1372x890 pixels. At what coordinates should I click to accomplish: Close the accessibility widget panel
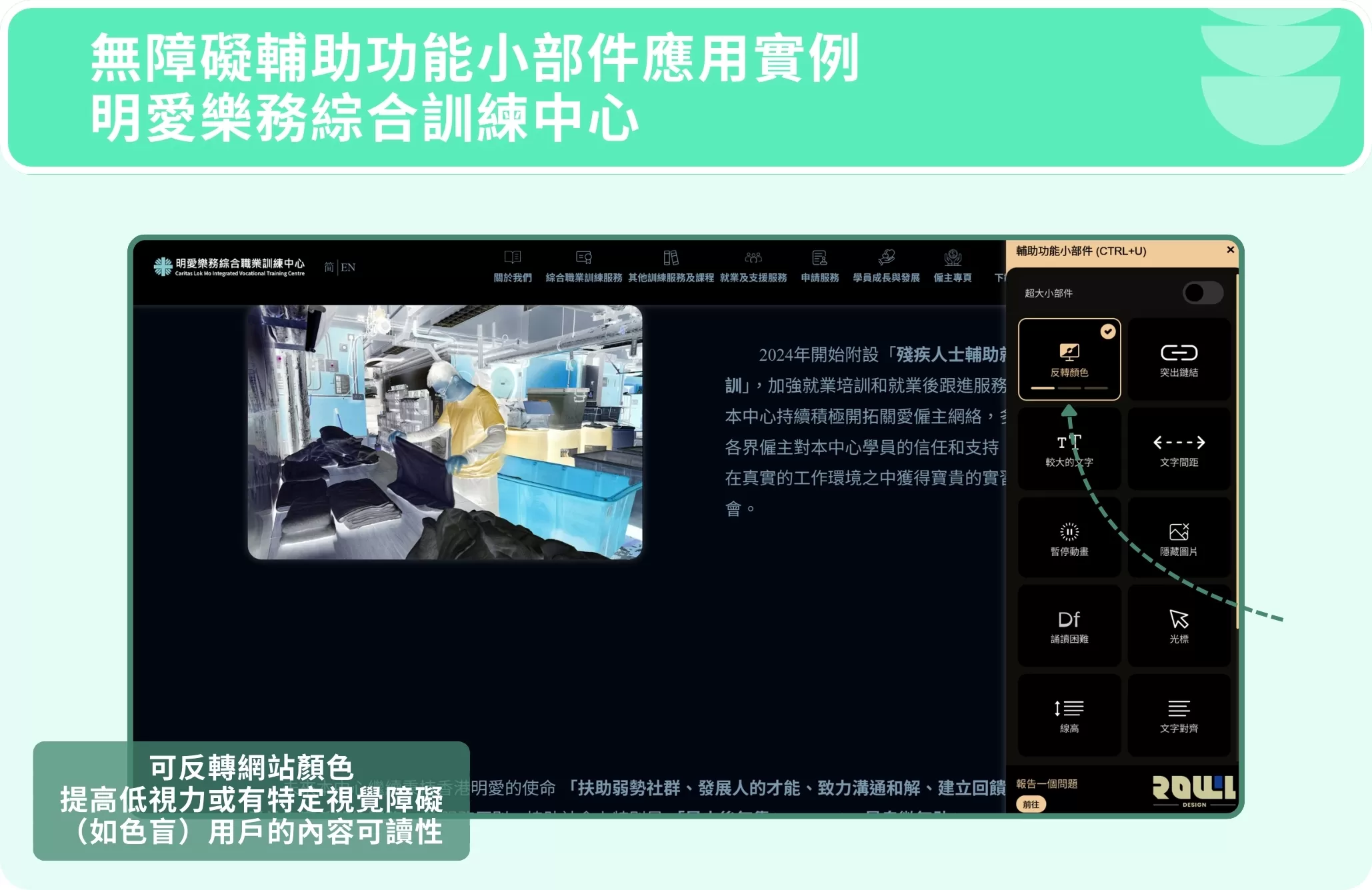click(1230, 249)
